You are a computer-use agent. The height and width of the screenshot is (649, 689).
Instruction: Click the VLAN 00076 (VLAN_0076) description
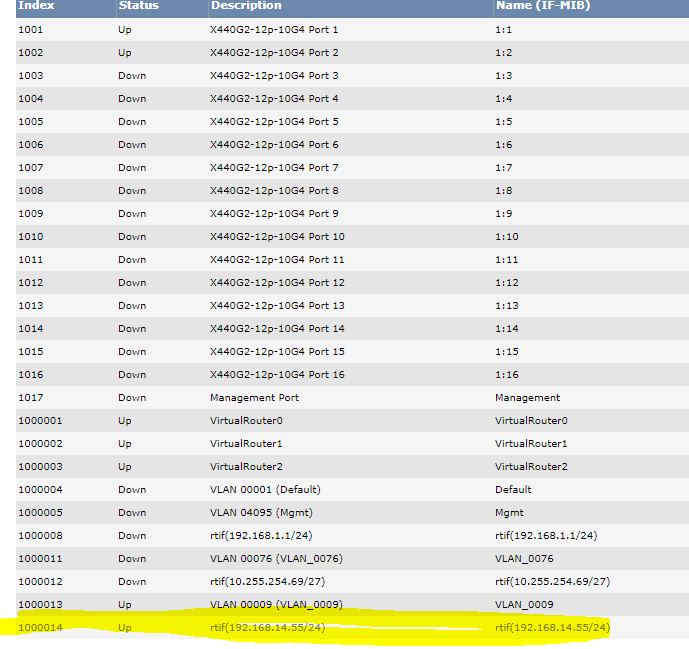tap(276, 559)
